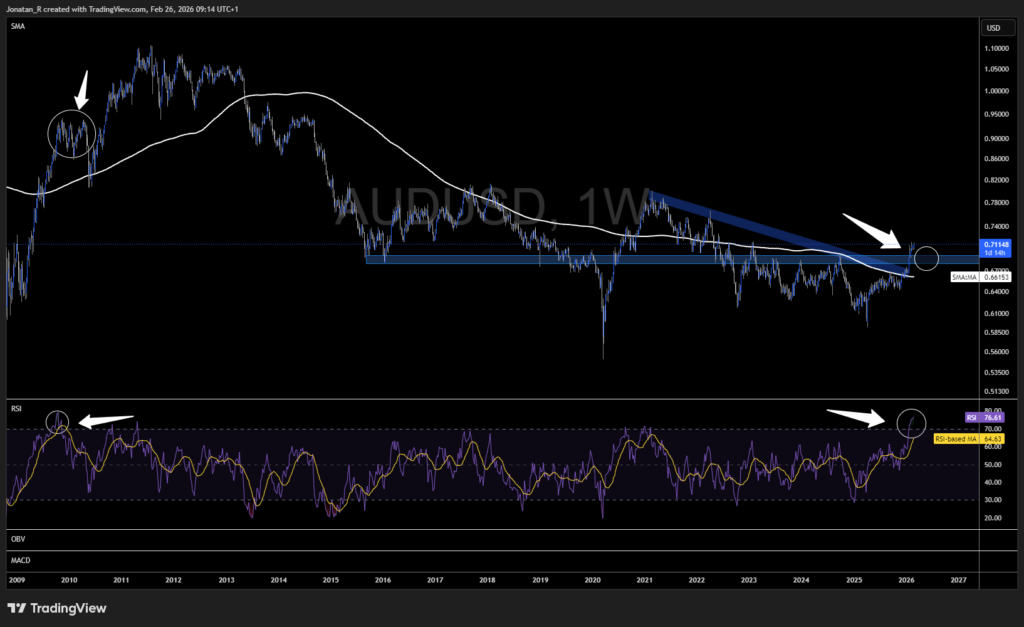Open the USD currency selector

[996, 28]
